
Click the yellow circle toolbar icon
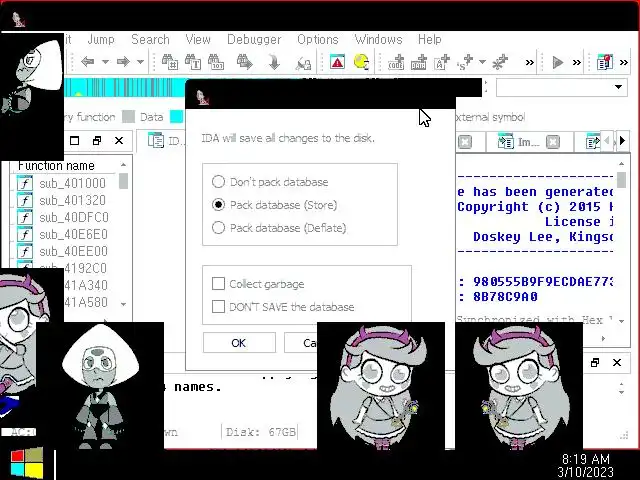(361, 62)
